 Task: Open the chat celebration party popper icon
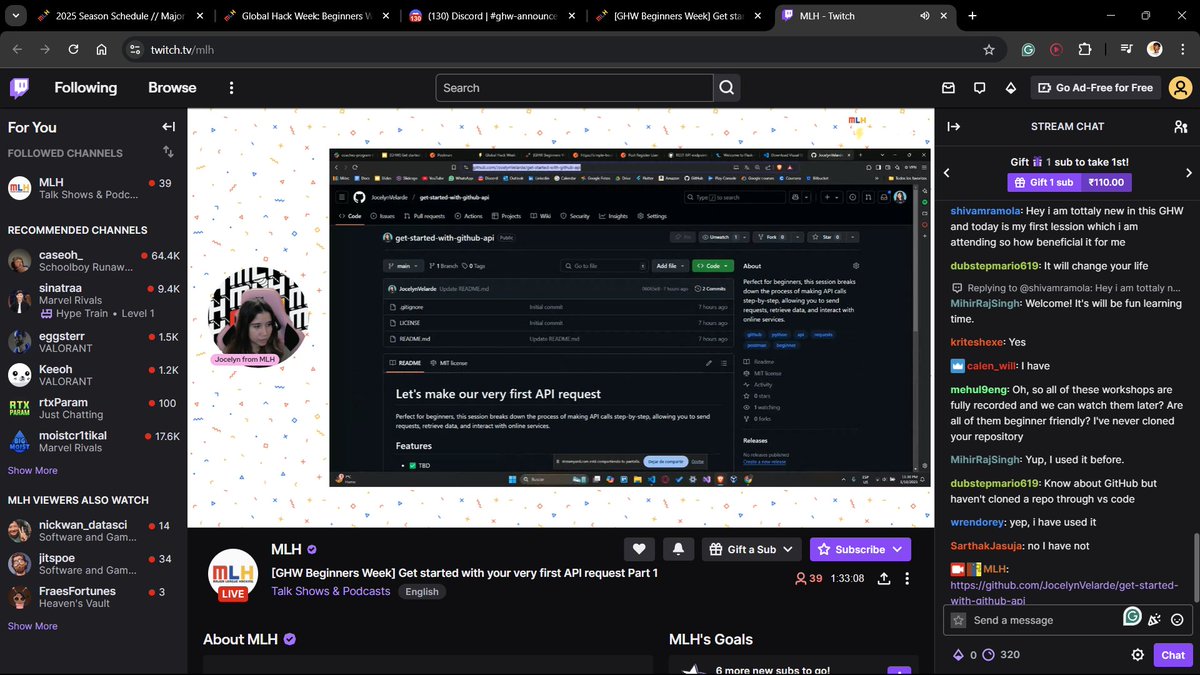point(1154,620)
